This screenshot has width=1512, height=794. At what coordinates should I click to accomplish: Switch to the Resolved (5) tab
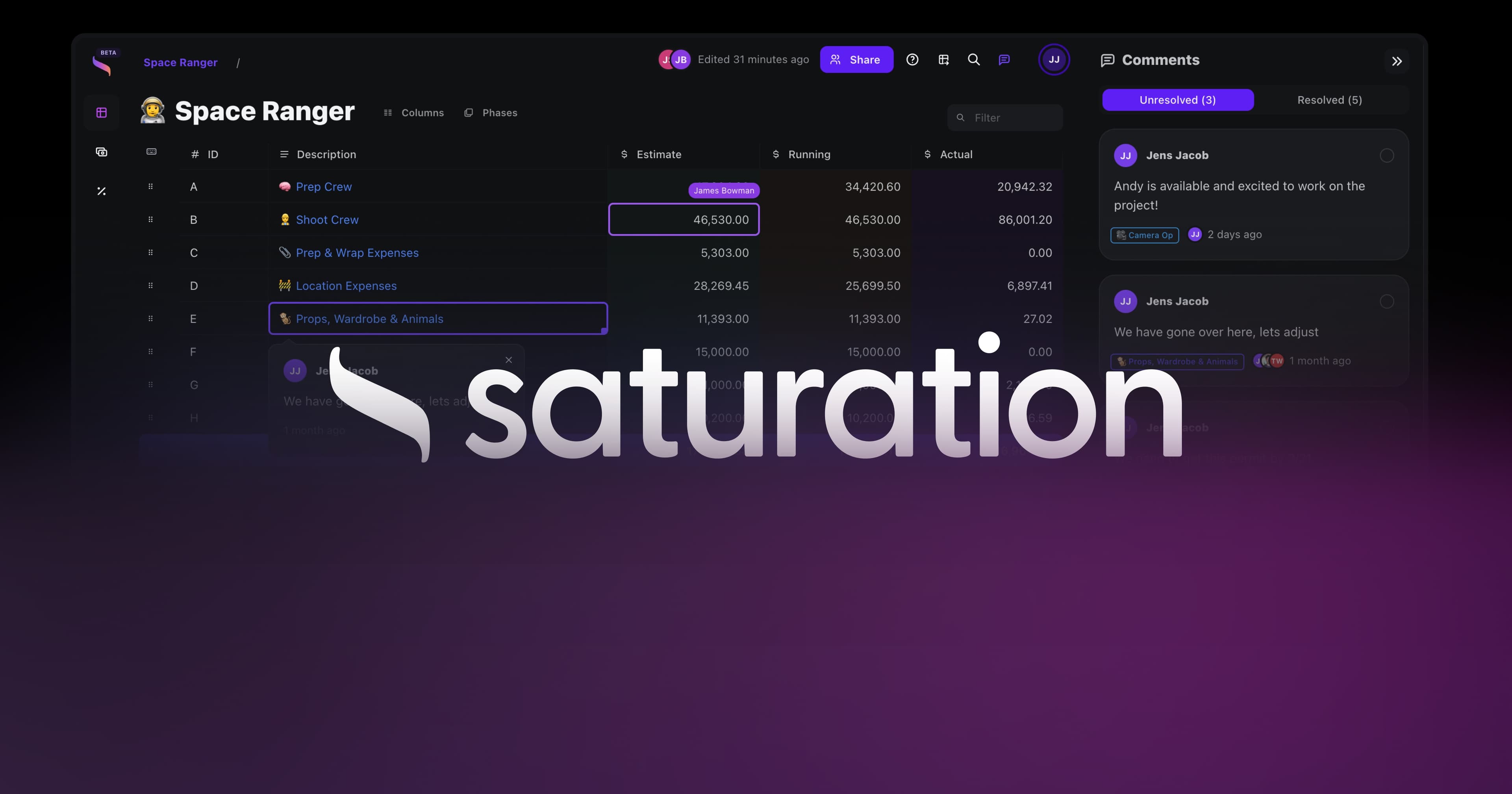(x=1329, y=100)
